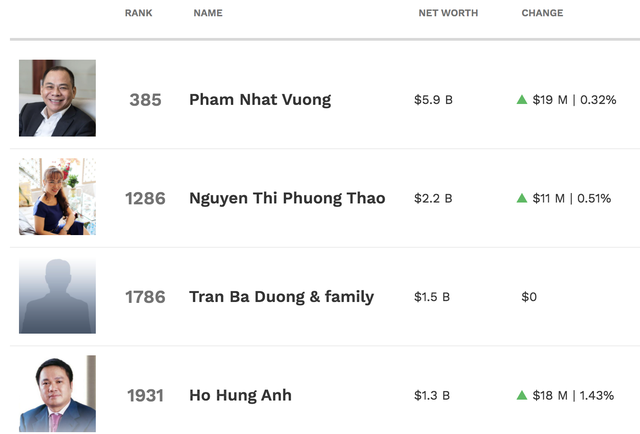Screen dimensions: 640x434
Task: Click the $18 M | 1.43% change value
Action: coord(573,395)
